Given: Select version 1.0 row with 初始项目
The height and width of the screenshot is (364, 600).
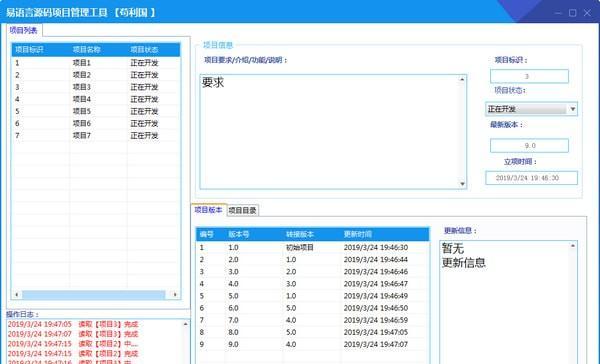Looking at the screenshot, I should coord(313,248).
